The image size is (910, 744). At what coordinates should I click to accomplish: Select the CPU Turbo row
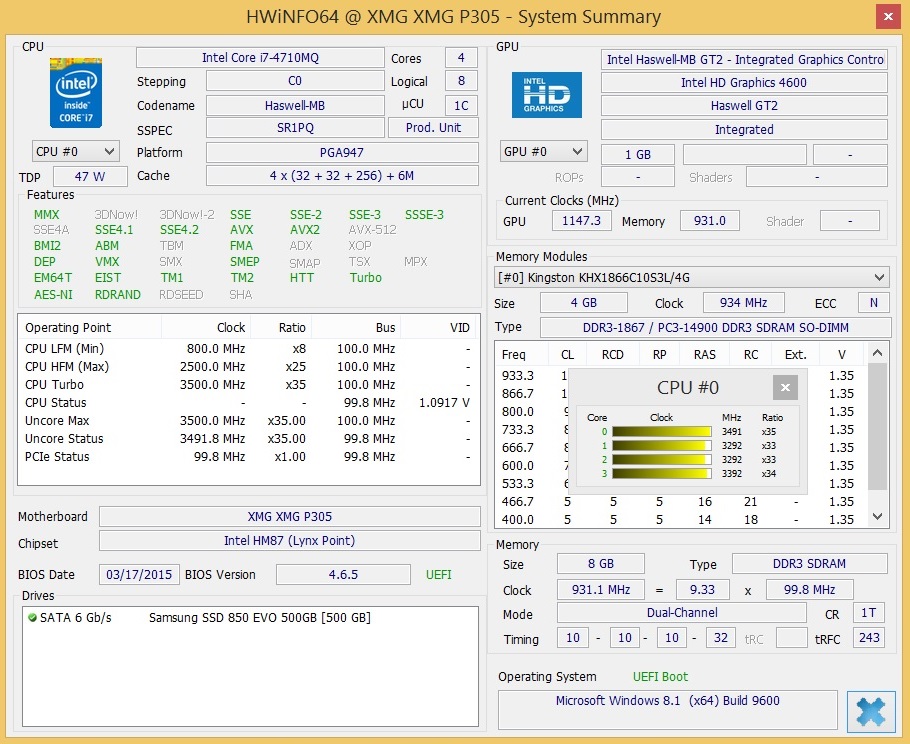[248, 385]
